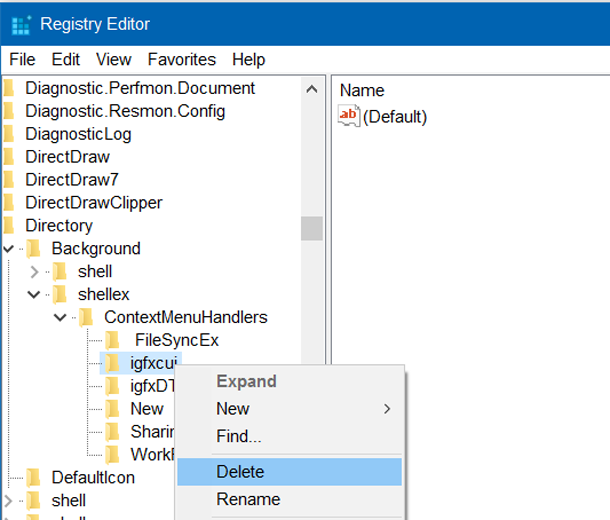Click the tree pane scroll up arrow

click(312, 89)
